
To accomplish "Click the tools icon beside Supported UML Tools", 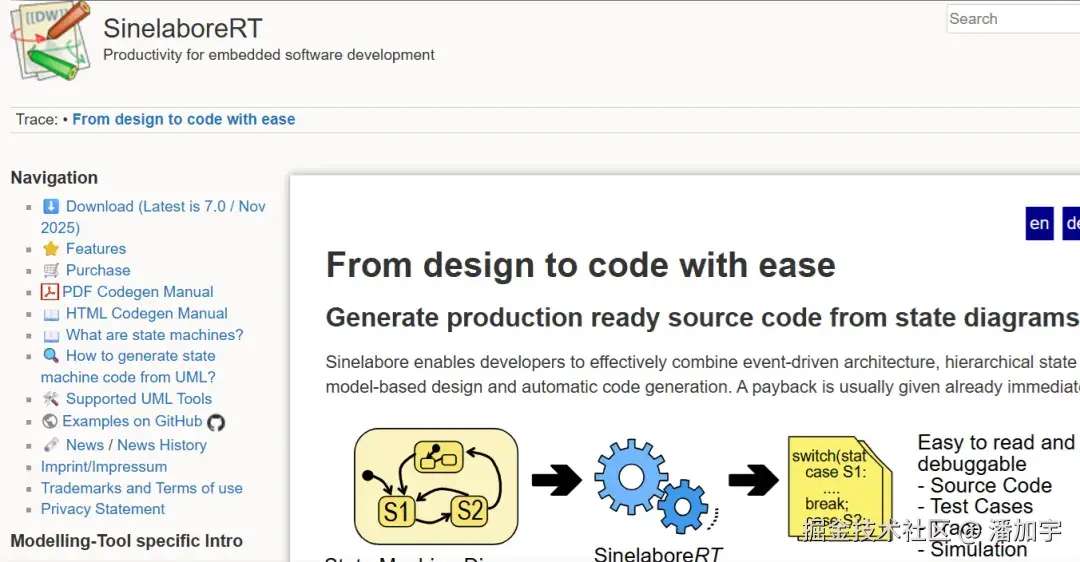I will pyautogui.click(x=50, y=399).
